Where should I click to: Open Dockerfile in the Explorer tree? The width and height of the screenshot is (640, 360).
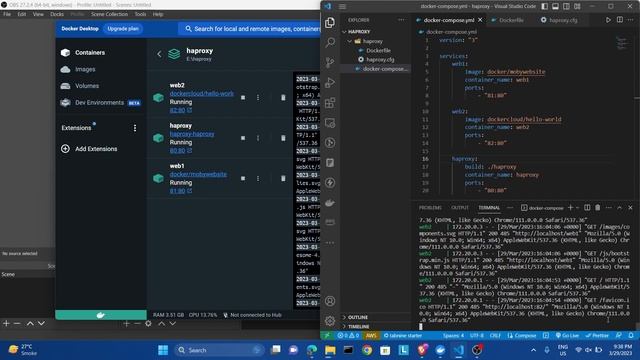(378, 50)
